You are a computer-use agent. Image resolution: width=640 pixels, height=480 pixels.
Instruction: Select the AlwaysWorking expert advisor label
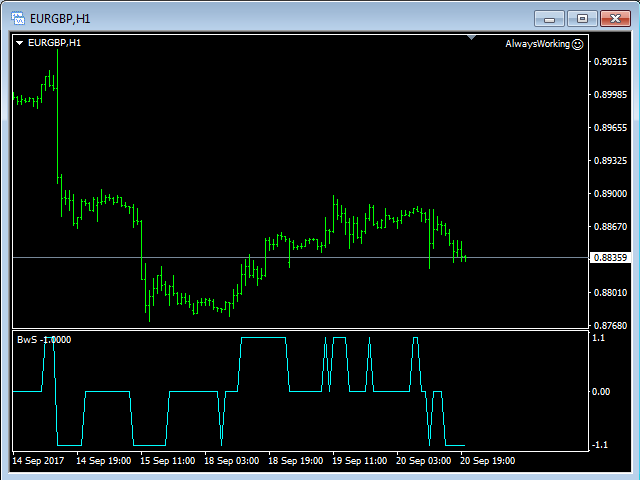(537, 44)
